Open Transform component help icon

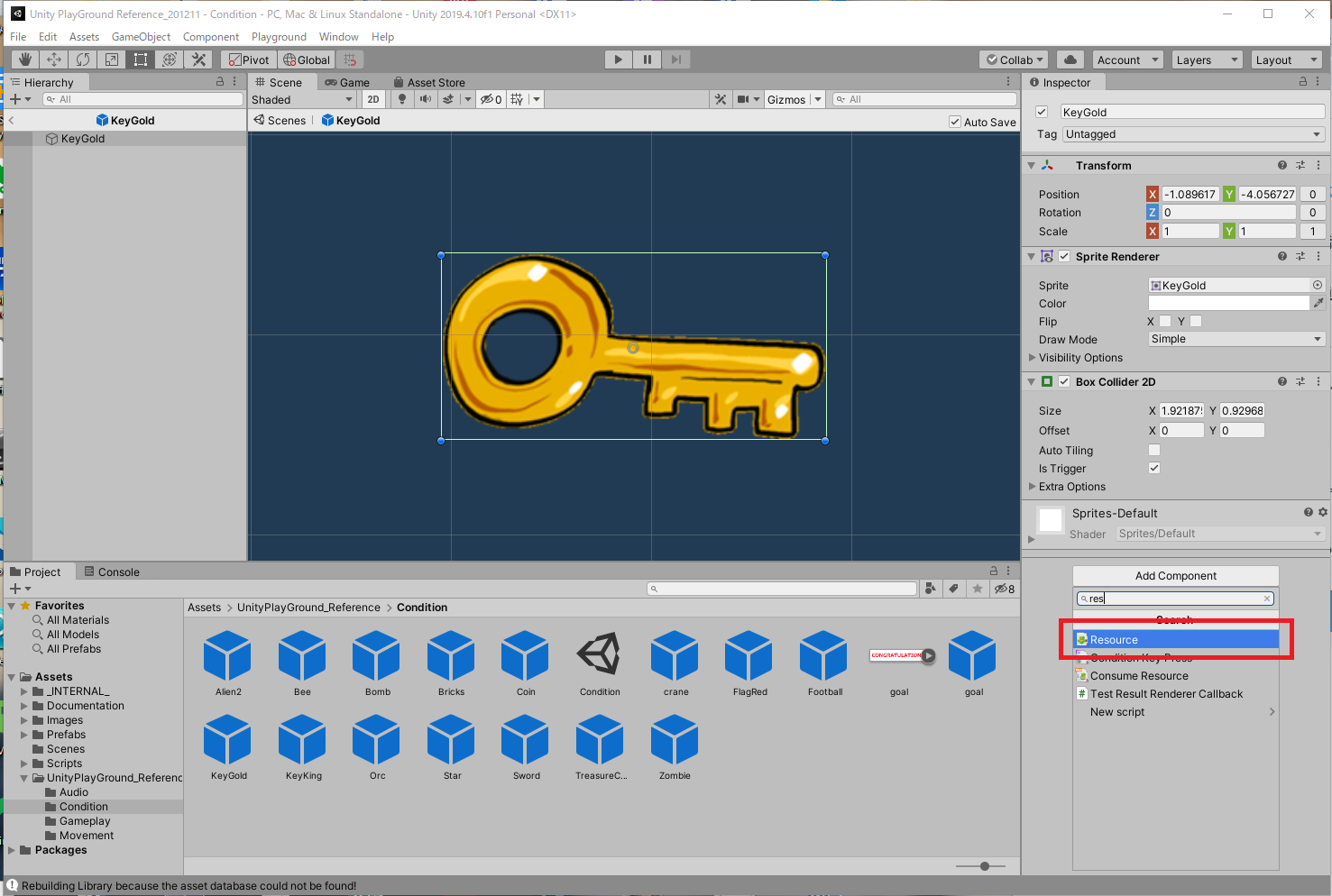pyautogui.click(x=1282, y=165)
